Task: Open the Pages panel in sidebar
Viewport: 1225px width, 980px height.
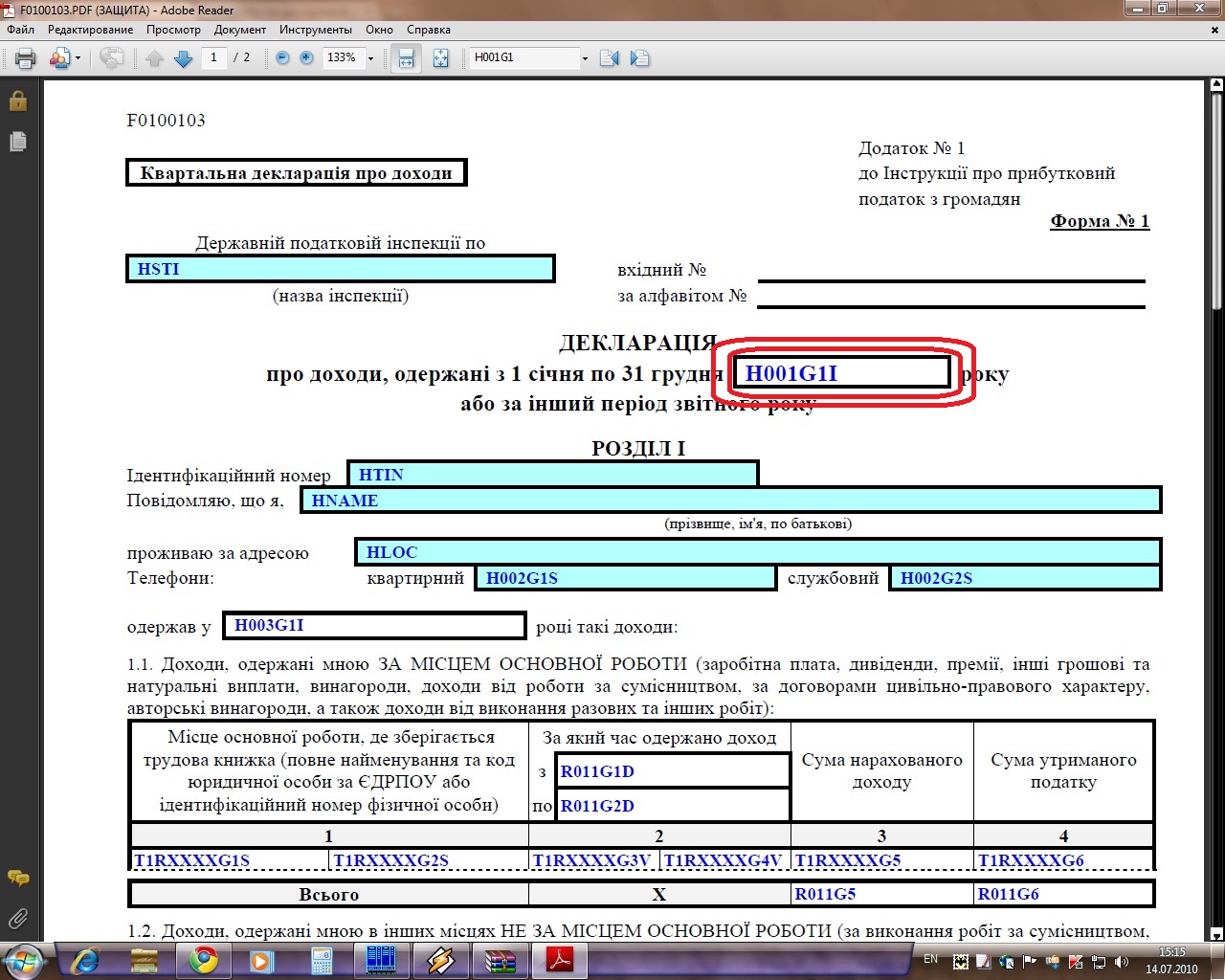Action: 17,142
